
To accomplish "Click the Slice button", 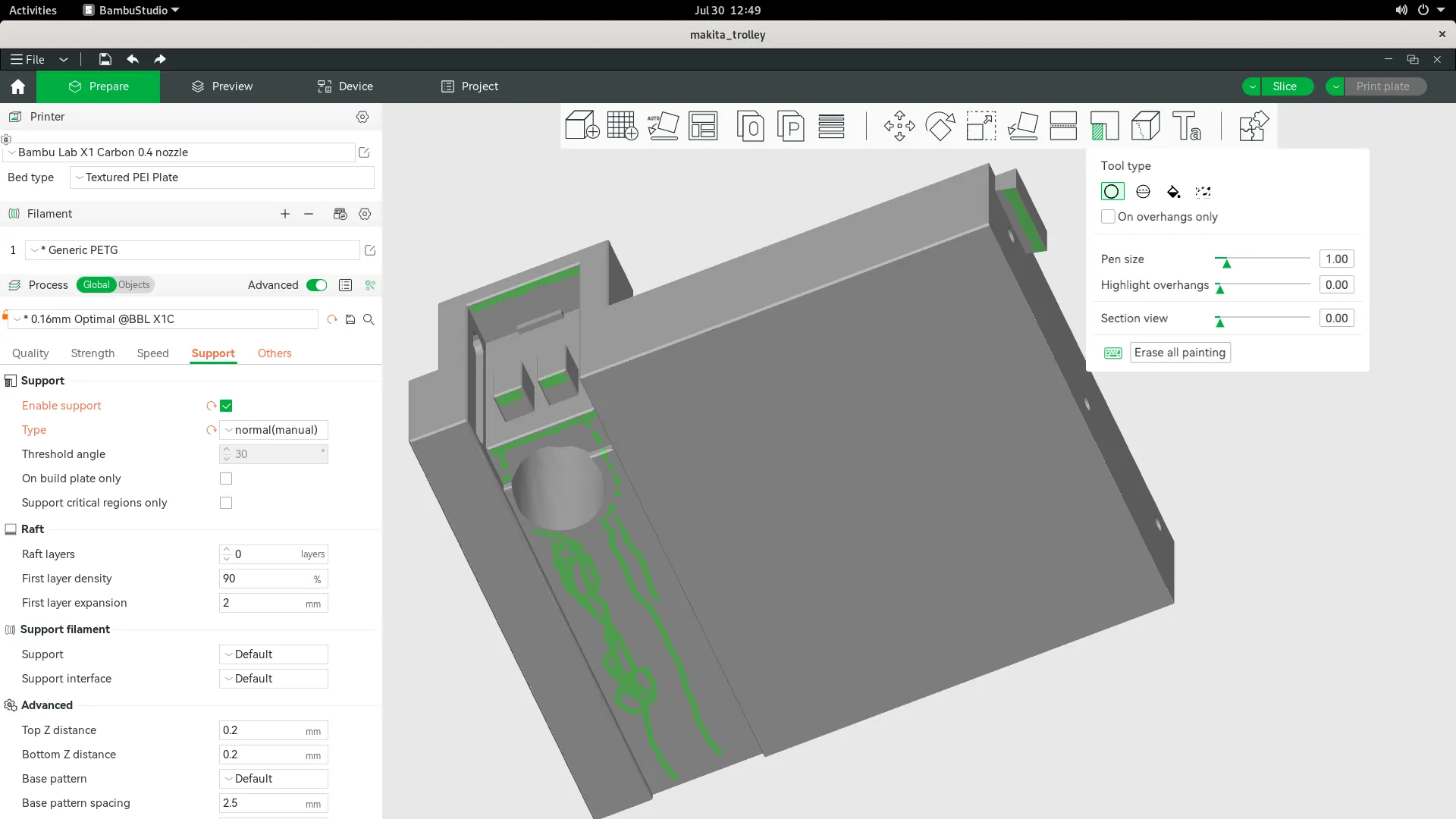I will 1284,86.
